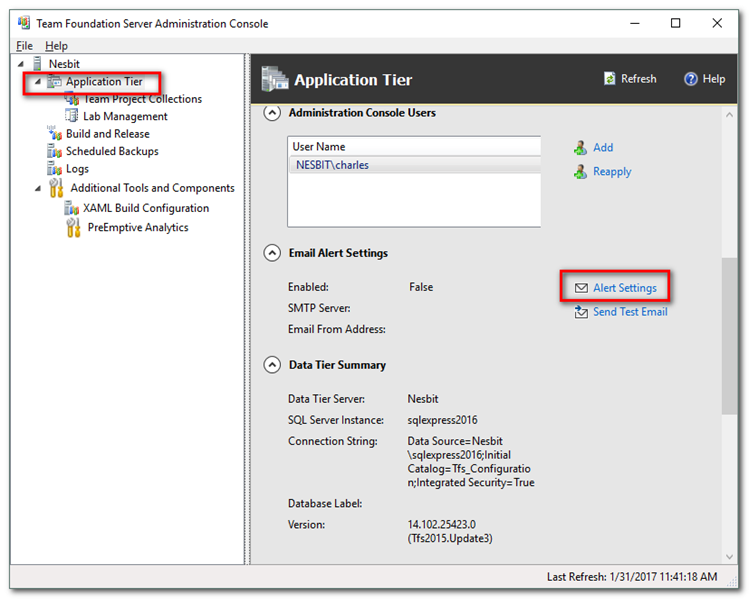Click the Help question mark icon
Image resolution: width=749 pixels, height=599 pixels.
tap(691, 79)
